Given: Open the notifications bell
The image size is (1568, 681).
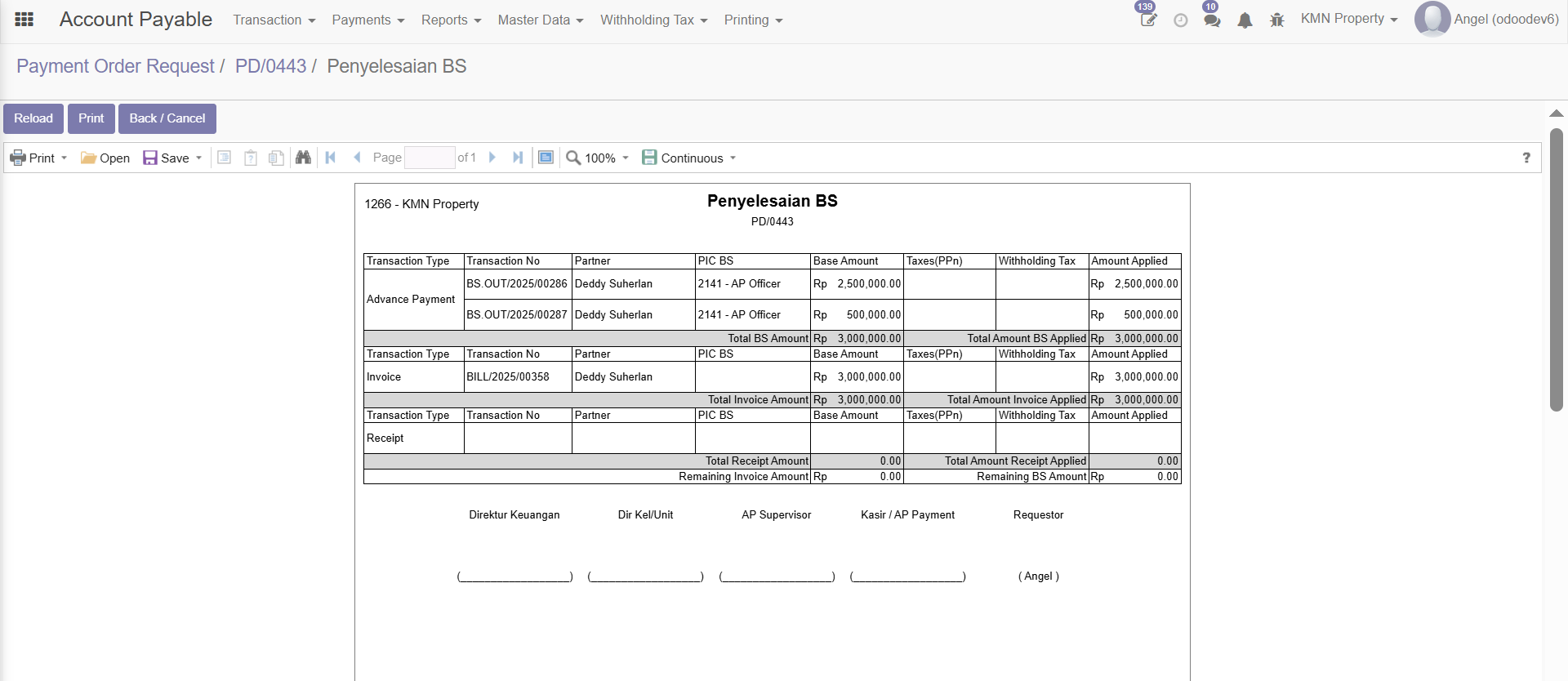Looking at the screenshot, I should pyautogui.click(x=1245, y=20).
